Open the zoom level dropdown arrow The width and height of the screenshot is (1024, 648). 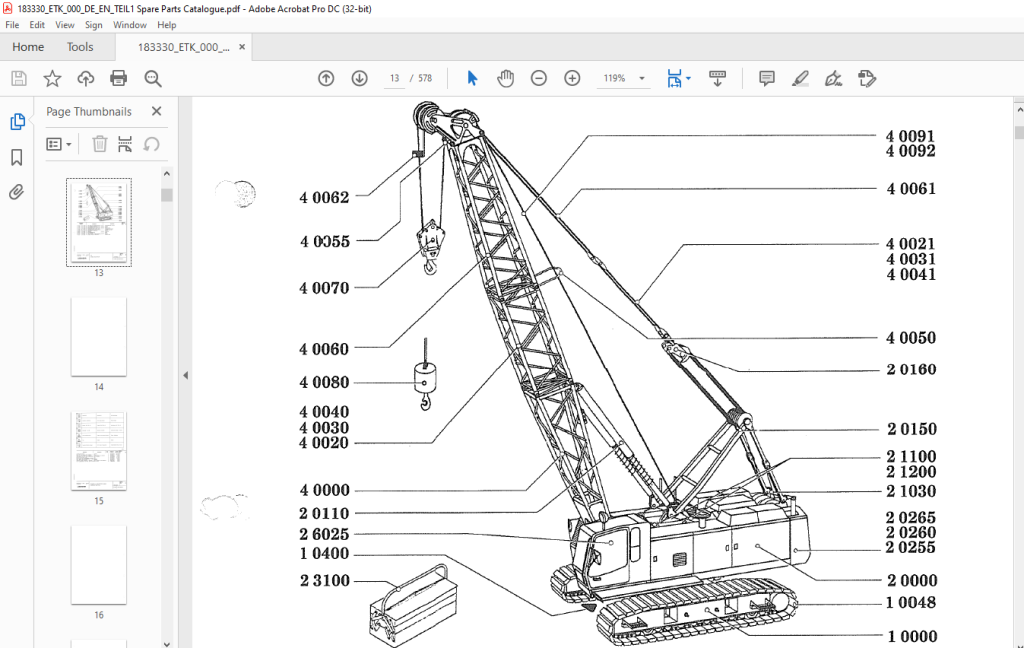pos(642,78)
